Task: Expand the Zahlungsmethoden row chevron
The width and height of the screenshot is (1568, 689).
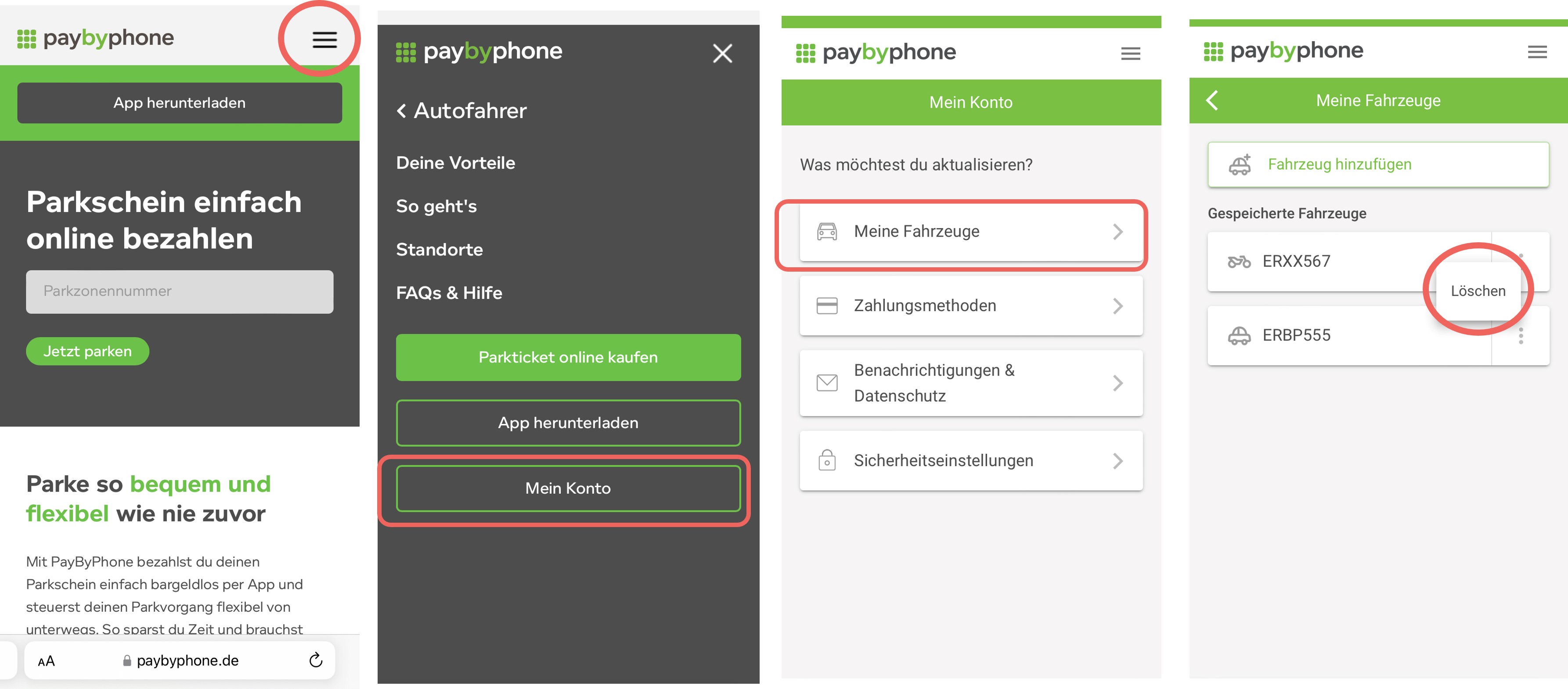Action: [x=1117, y=306]
